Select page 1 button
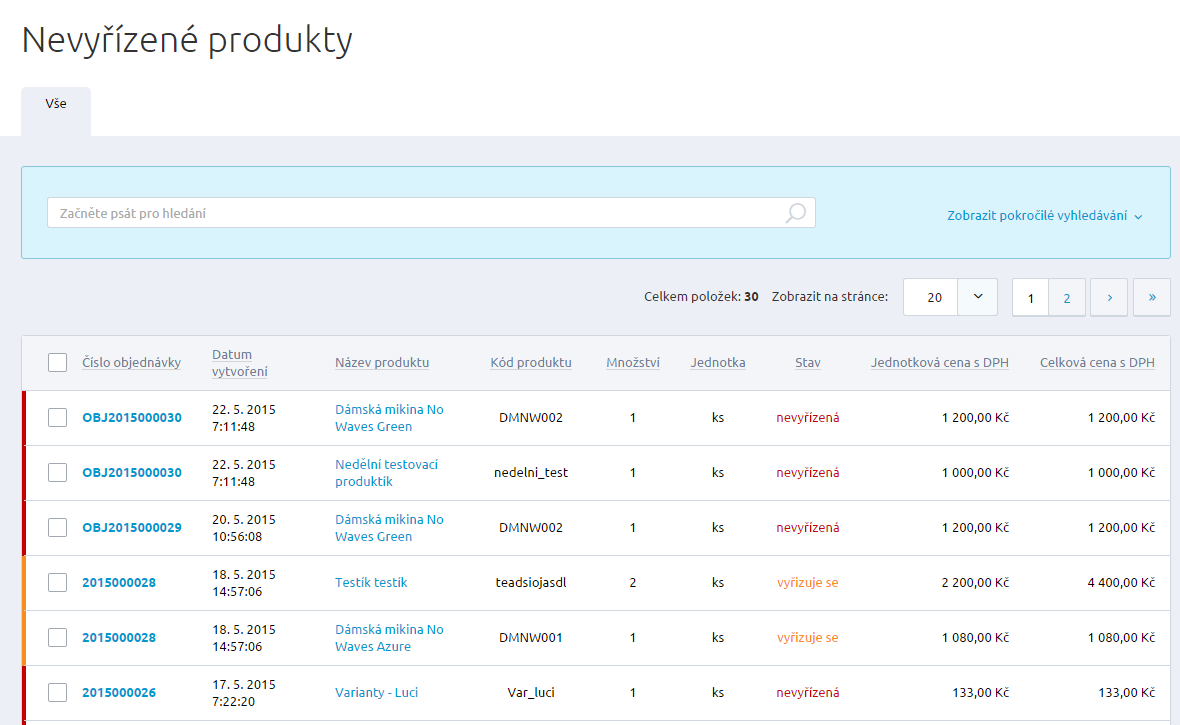 tap(1030, 297)
